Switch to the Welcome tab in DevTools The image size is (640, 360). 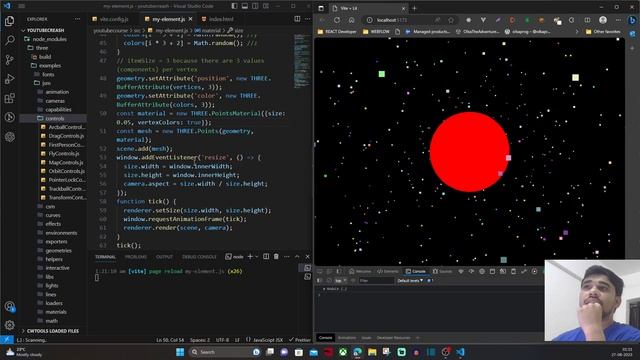tap(360, 271)
